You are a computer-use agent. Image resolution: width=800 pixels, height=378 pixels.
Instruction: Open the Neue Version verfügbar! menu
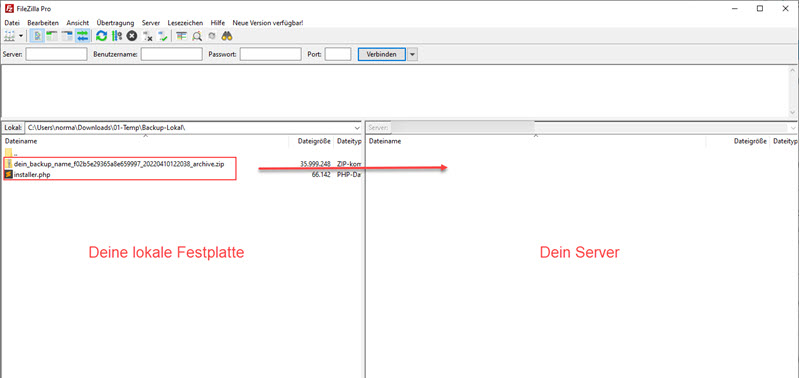pyautogui.click(x=268, y=23)
